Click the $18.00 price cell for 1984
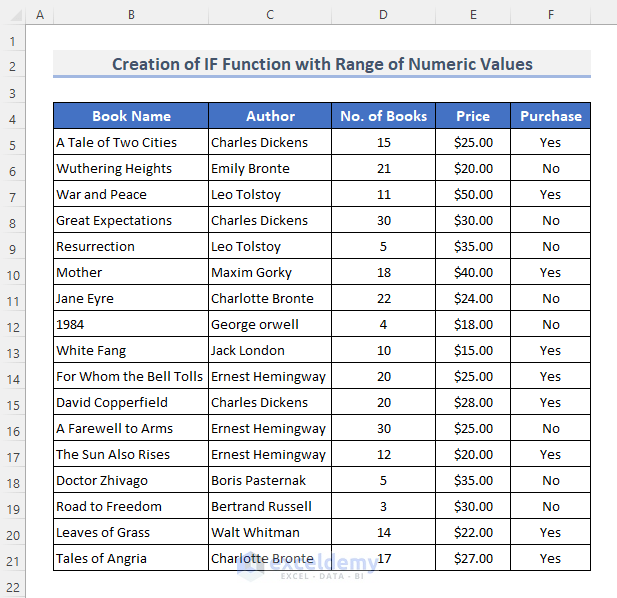Image resolution: width=617 pixels, height=598 pixels. (x=473, y=325)
